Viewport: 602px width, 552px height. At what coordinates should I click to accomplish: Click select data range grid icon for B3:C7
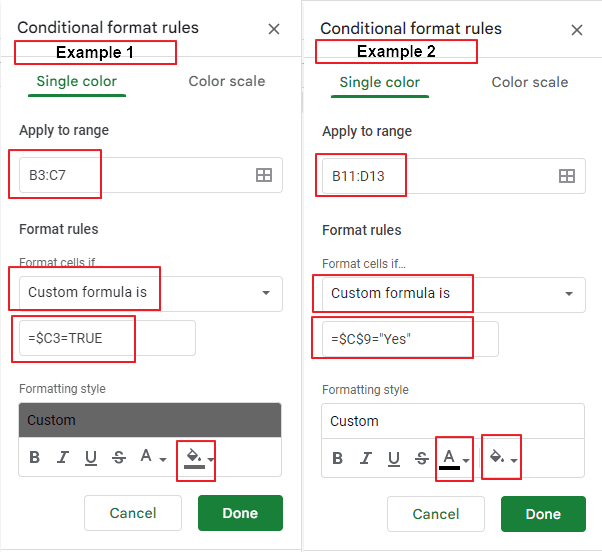[264, 175]
